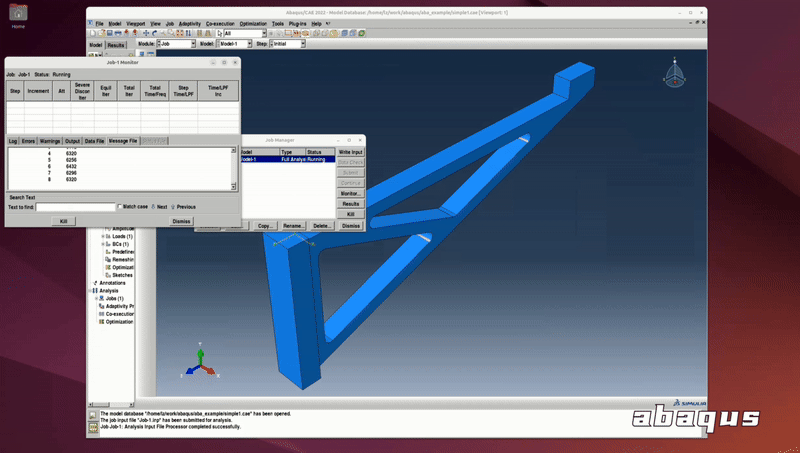Image resolution: width=800 pixels, height=453 pixels.
Task: Click the view triad at viewport corner
Action: click(x=201, y=361)
